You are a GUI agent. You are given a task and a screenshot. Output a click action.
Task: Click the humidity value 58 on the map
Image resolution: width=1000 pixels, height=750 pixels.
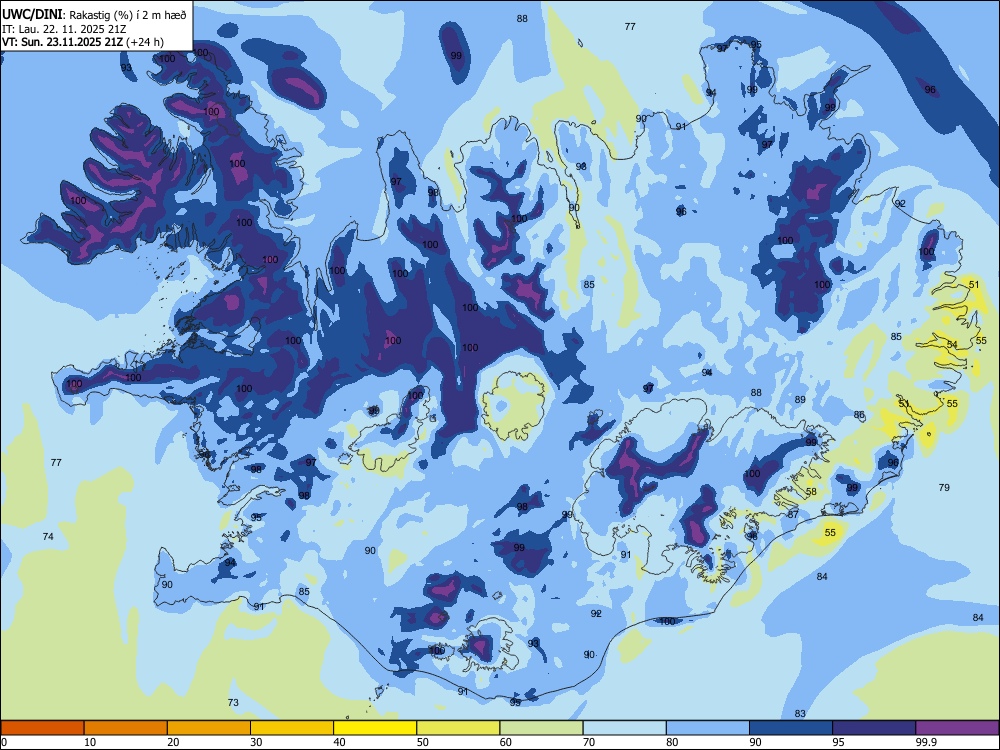pos(811,492)
